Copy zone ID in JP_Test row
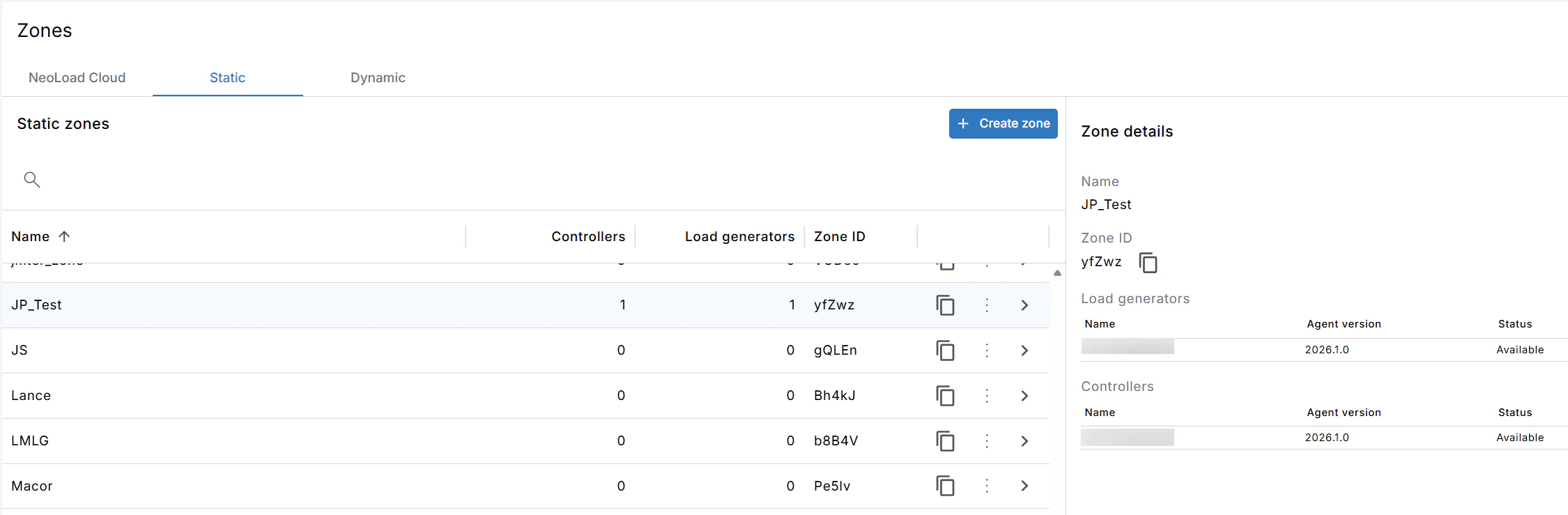Viewport: 1568px width, 515px height. (945, 305)
